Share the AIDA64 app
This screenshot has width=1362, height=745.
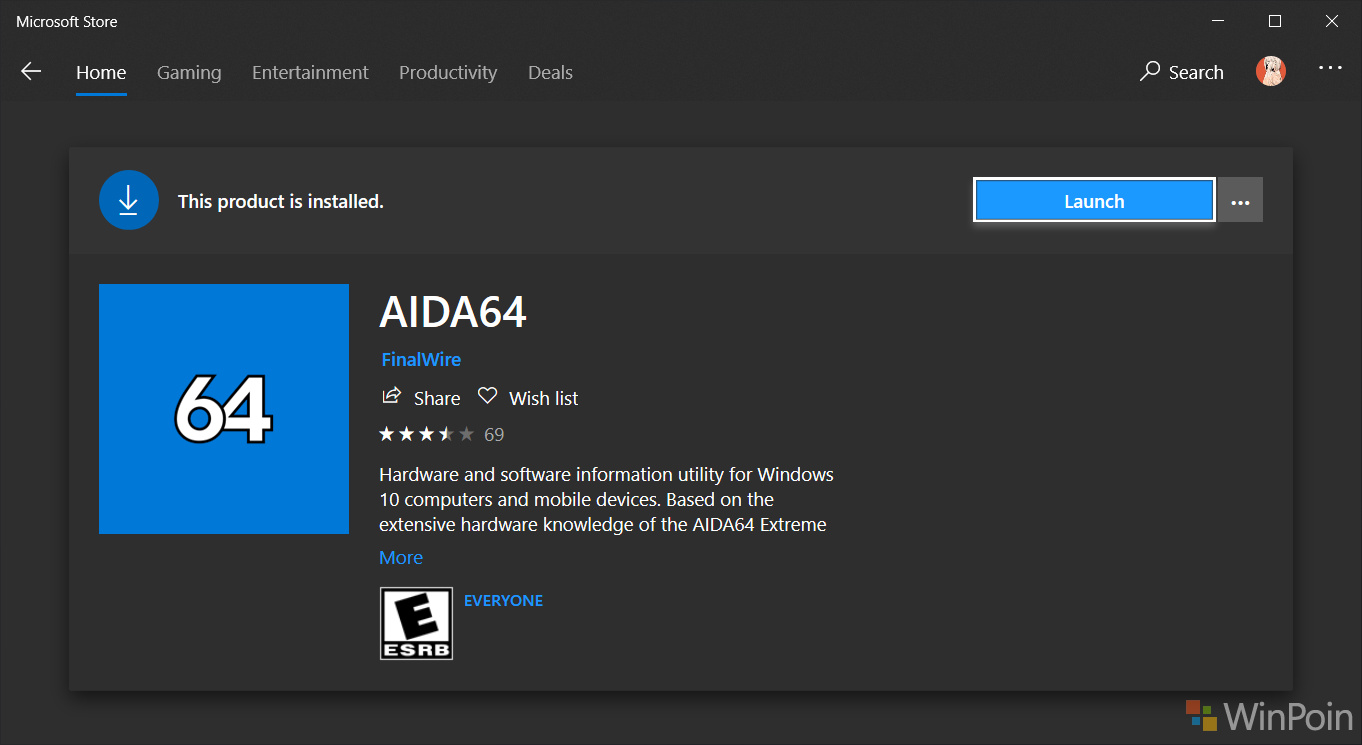(x=421, y=397)
